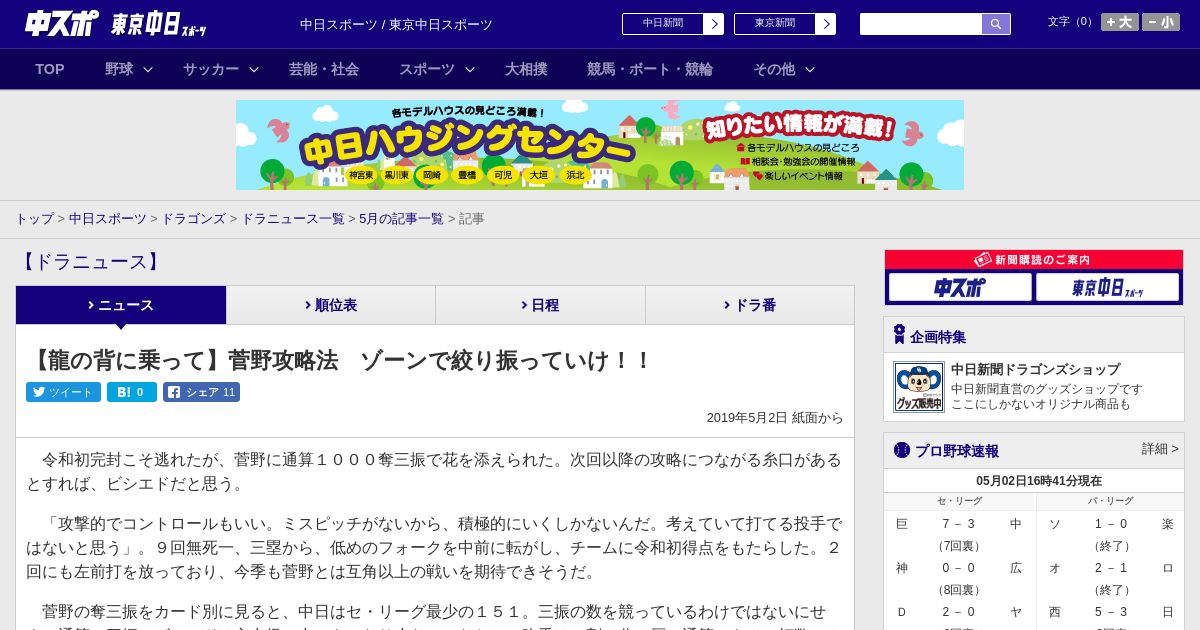Click the セ・リーグ column header
Screen dimensions: 1200x630
pyautogui.click(x=959, y=501)
